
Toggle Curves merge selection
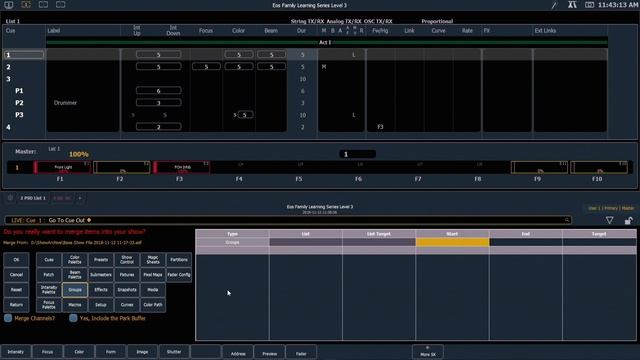[x=127, y=305]
